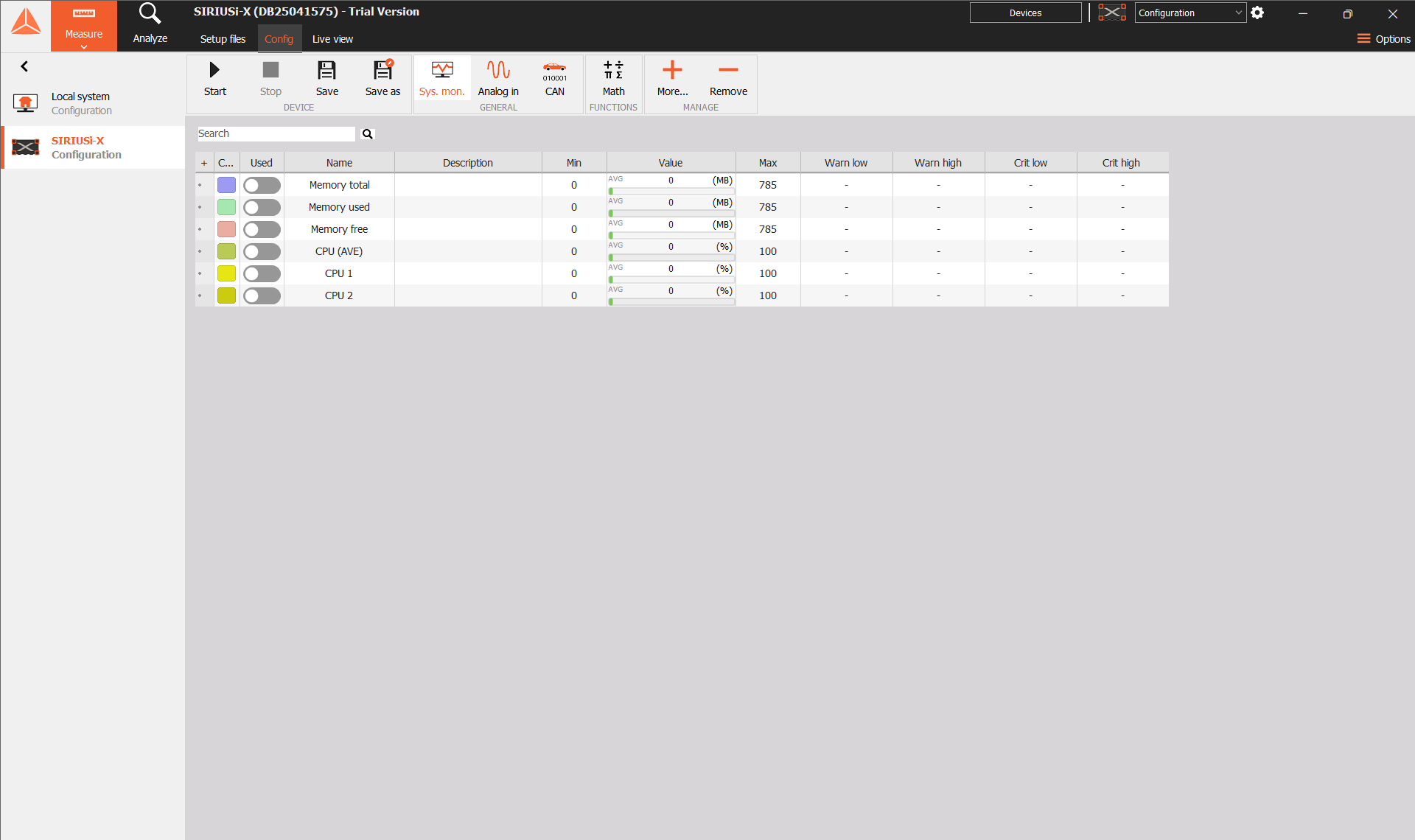Open Analyze mode
The height and width of the screenshot is (840, 1415).
click(150, 26)
